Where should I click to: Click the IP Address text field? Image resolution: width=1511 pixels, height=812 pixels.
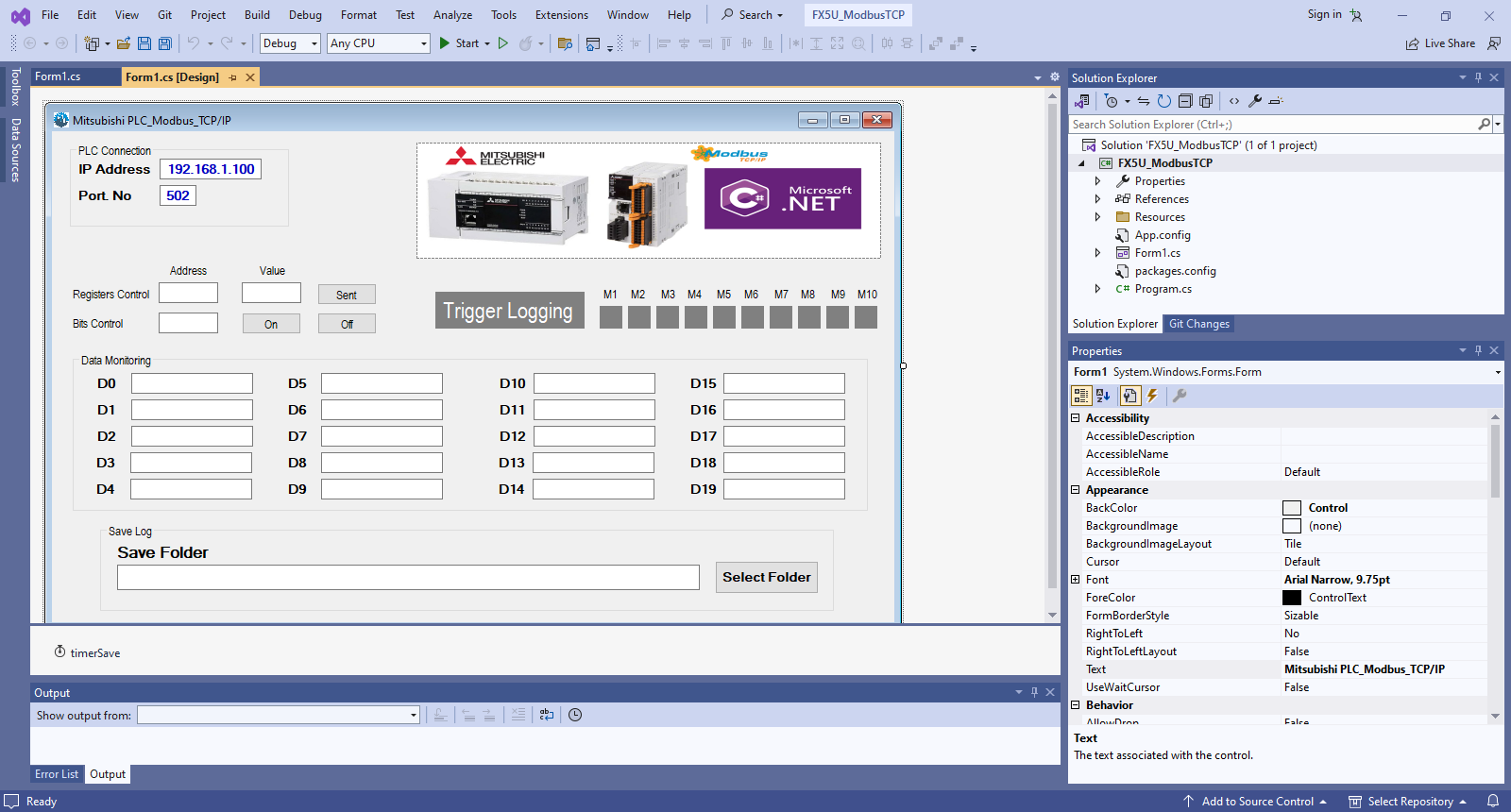click(x=211, y=169)
